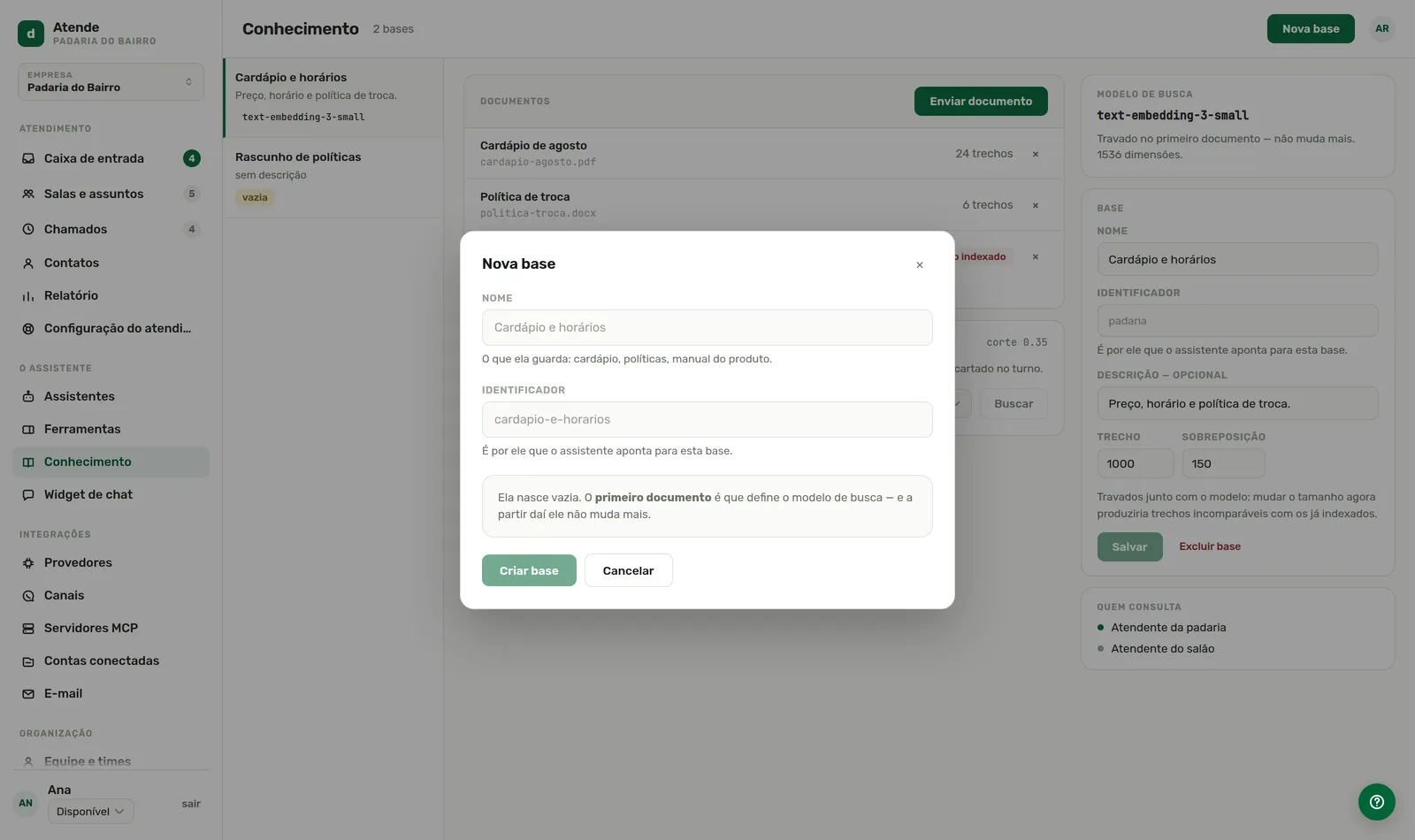The width and height of the screenshot is (1415, 840).
Task: Expand the Empresa selector
Action: pyautogui.click(x=111, y=81)
